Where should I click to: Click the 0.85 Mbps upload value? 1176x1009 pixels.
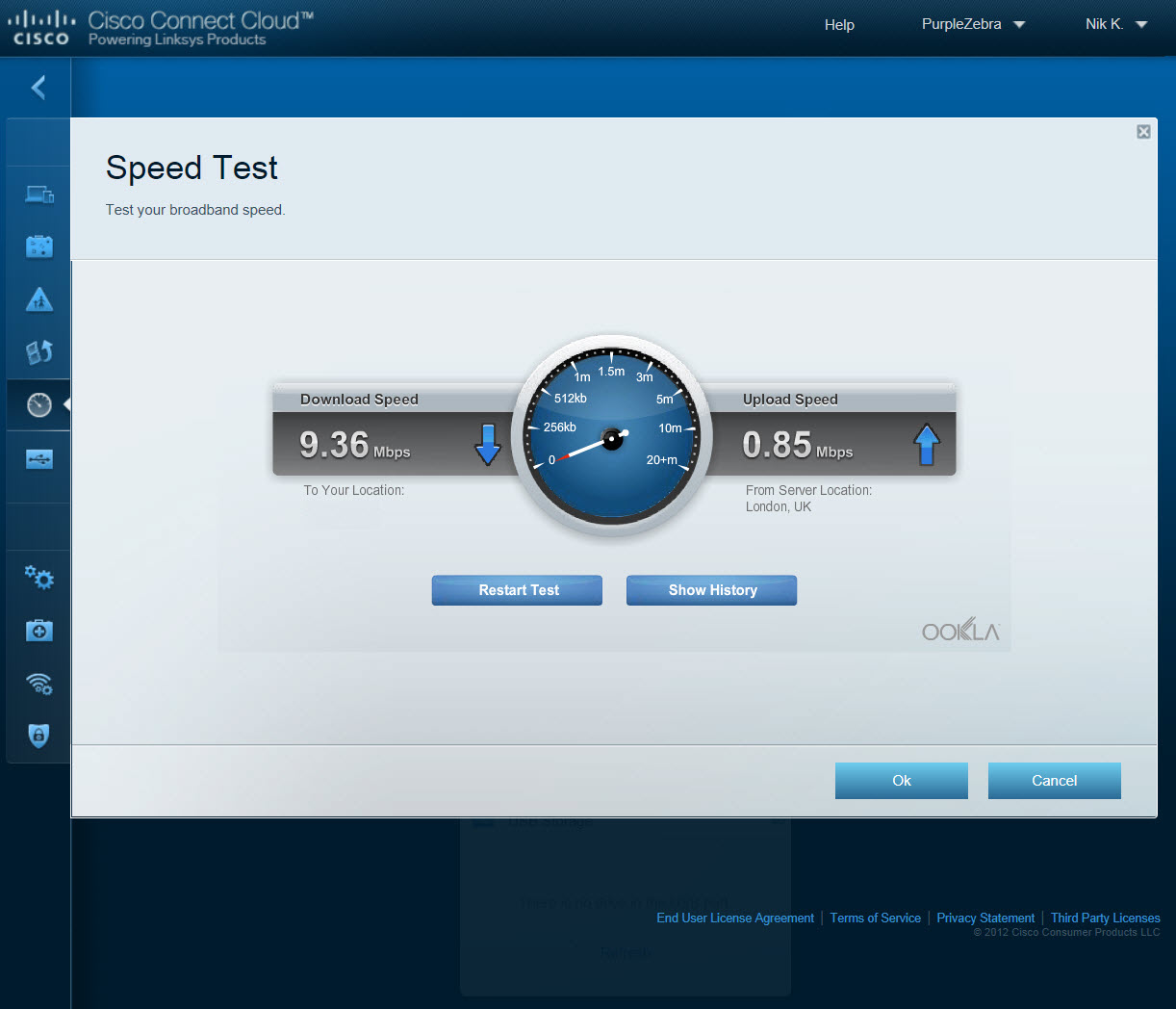pyautogui.click(x=797, y=445)
